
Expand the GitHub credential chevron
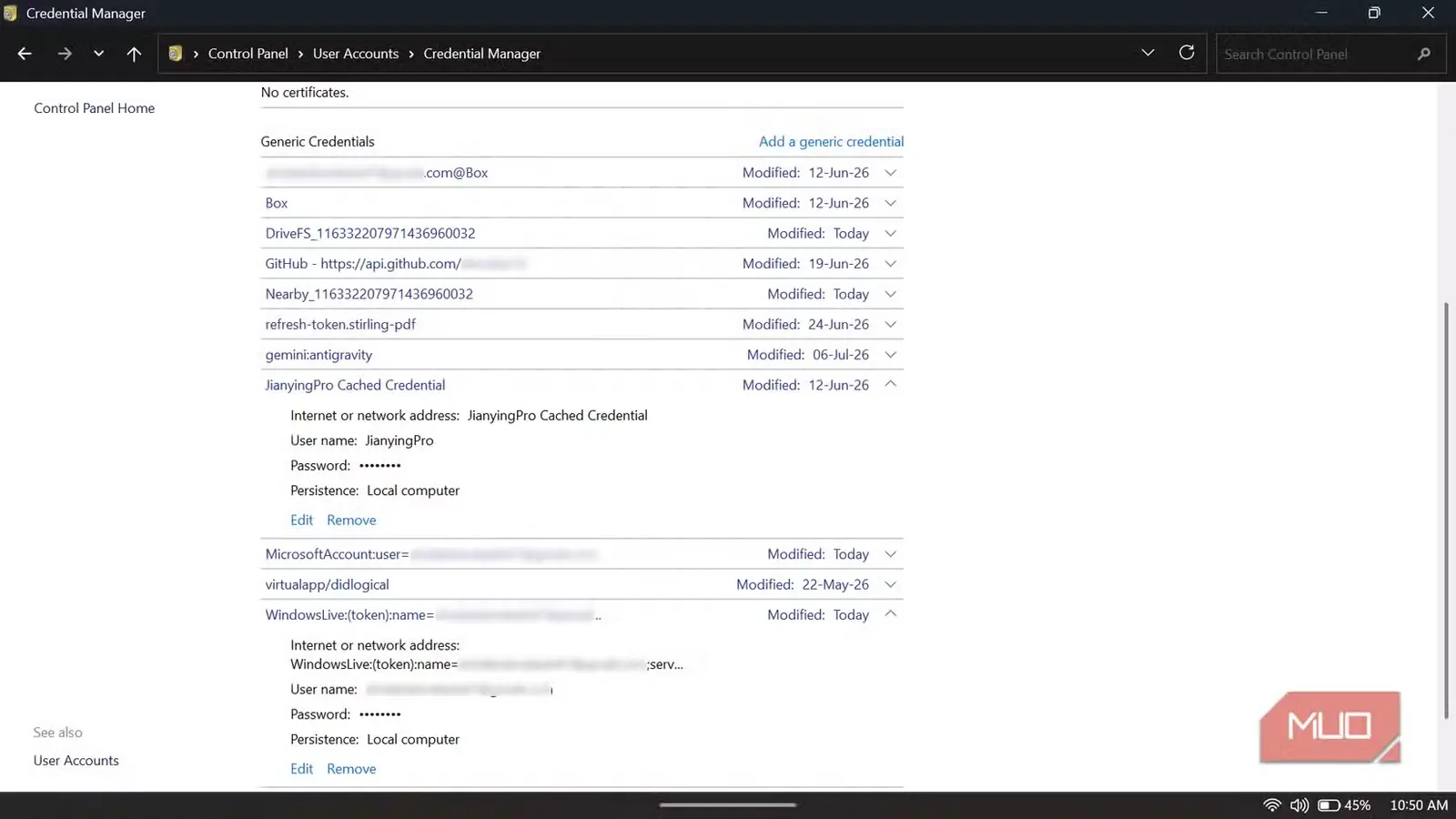(891, 264)
